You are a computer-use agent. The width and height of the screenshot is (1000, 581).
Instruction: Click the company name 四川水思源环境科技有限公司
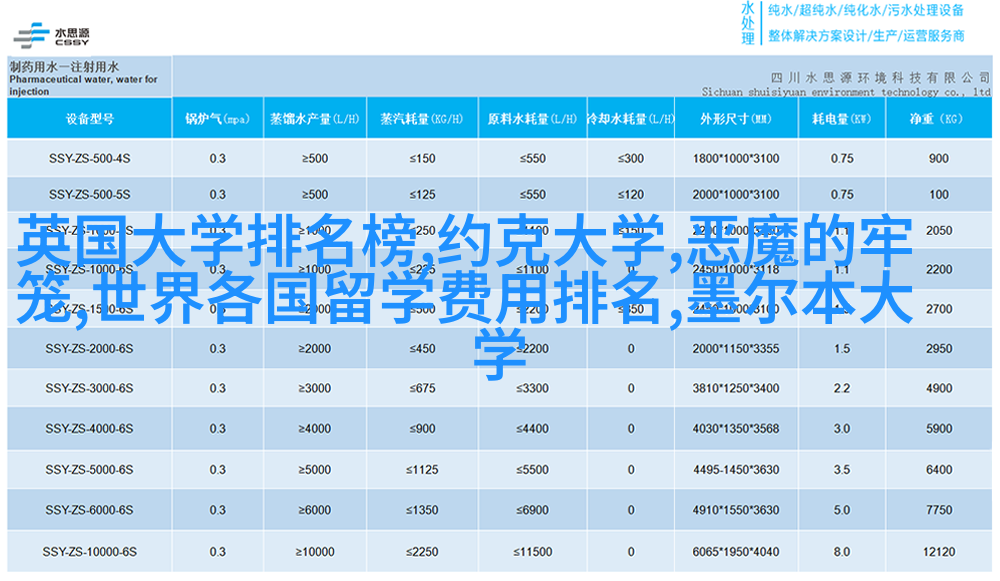880,78
